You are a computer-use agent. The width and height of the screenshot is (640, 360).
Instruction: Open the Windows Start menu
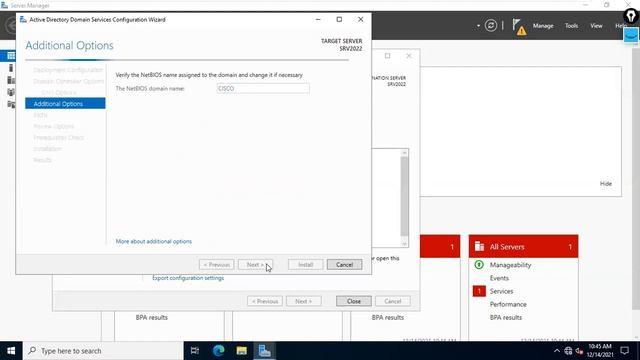click(x=11, y=351)
